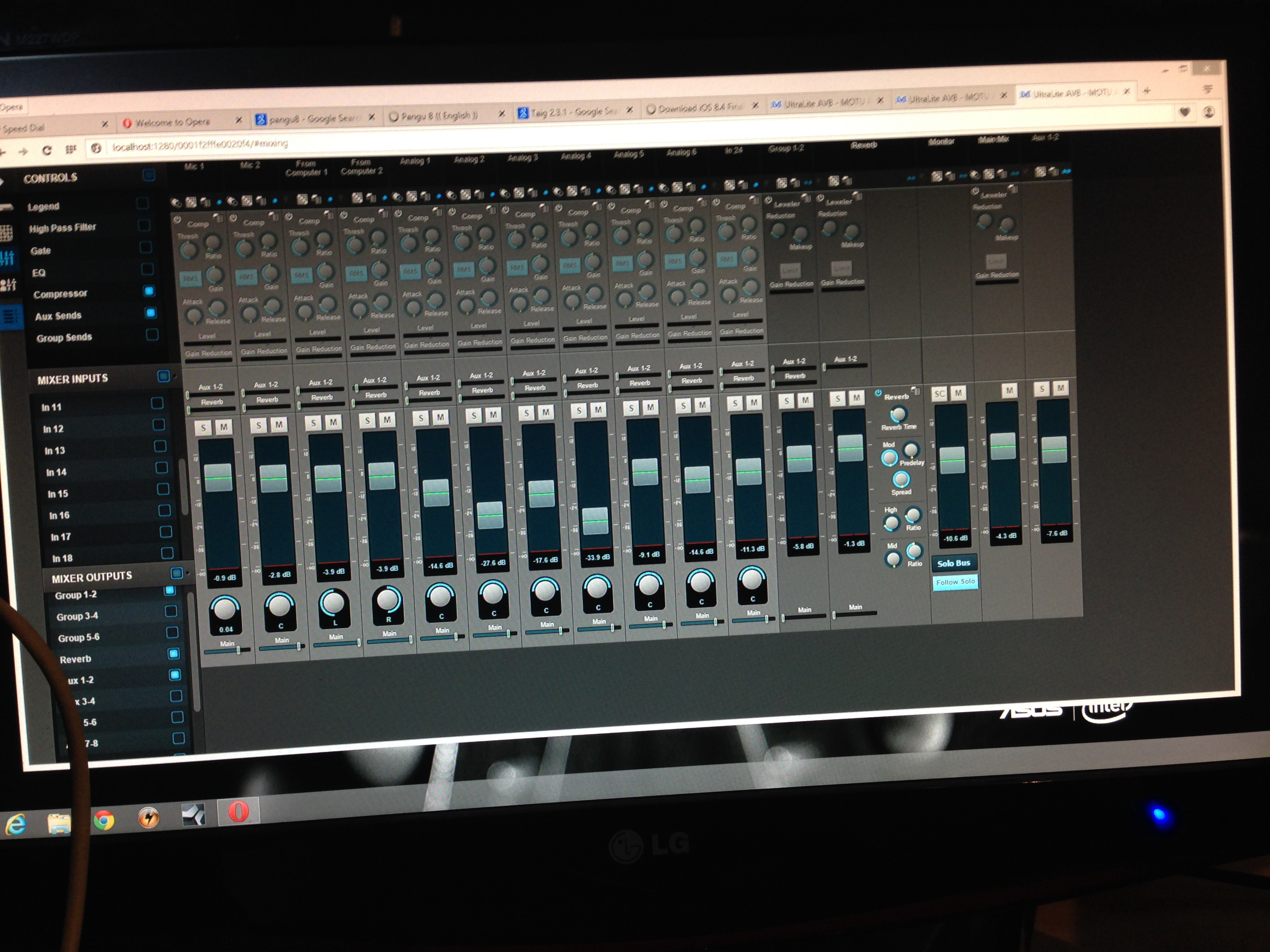Collapse sidebar with arrow beside CONTROLS
Image resolution: width=1270 pixels, height=952 pixels.
2,181
